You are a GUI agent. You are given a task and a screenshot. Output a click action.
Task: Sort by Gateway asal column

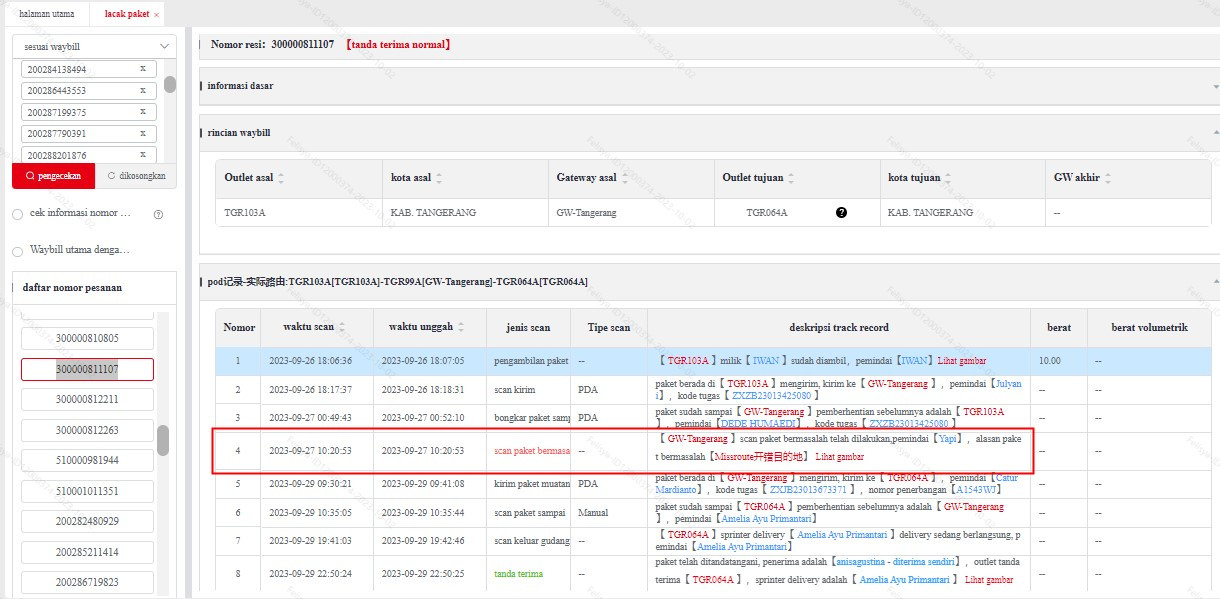[x=625, y=178]
